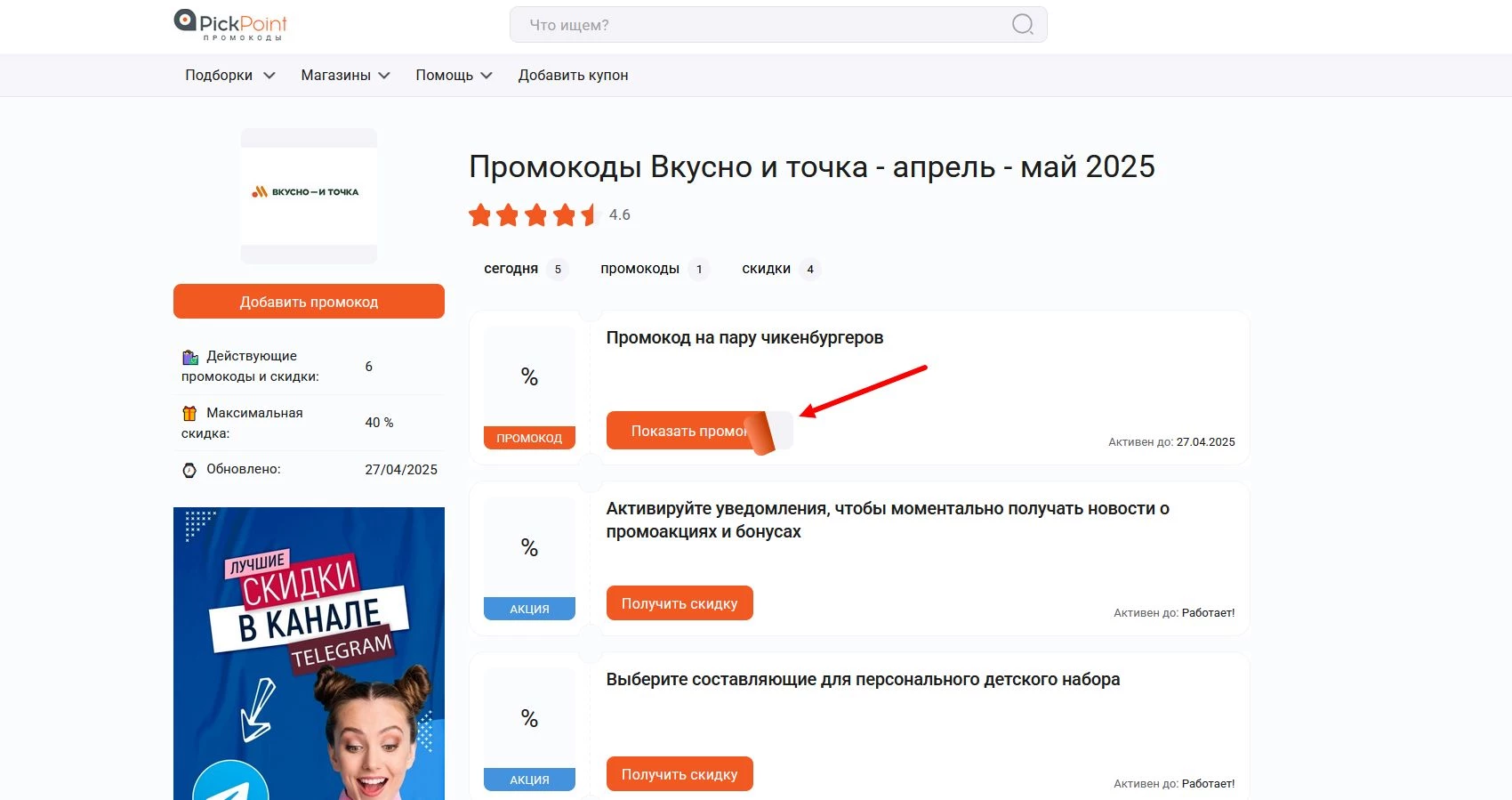Expand the Подборки menu
This screenshot has height=800, width=1512.
(229, 76)
